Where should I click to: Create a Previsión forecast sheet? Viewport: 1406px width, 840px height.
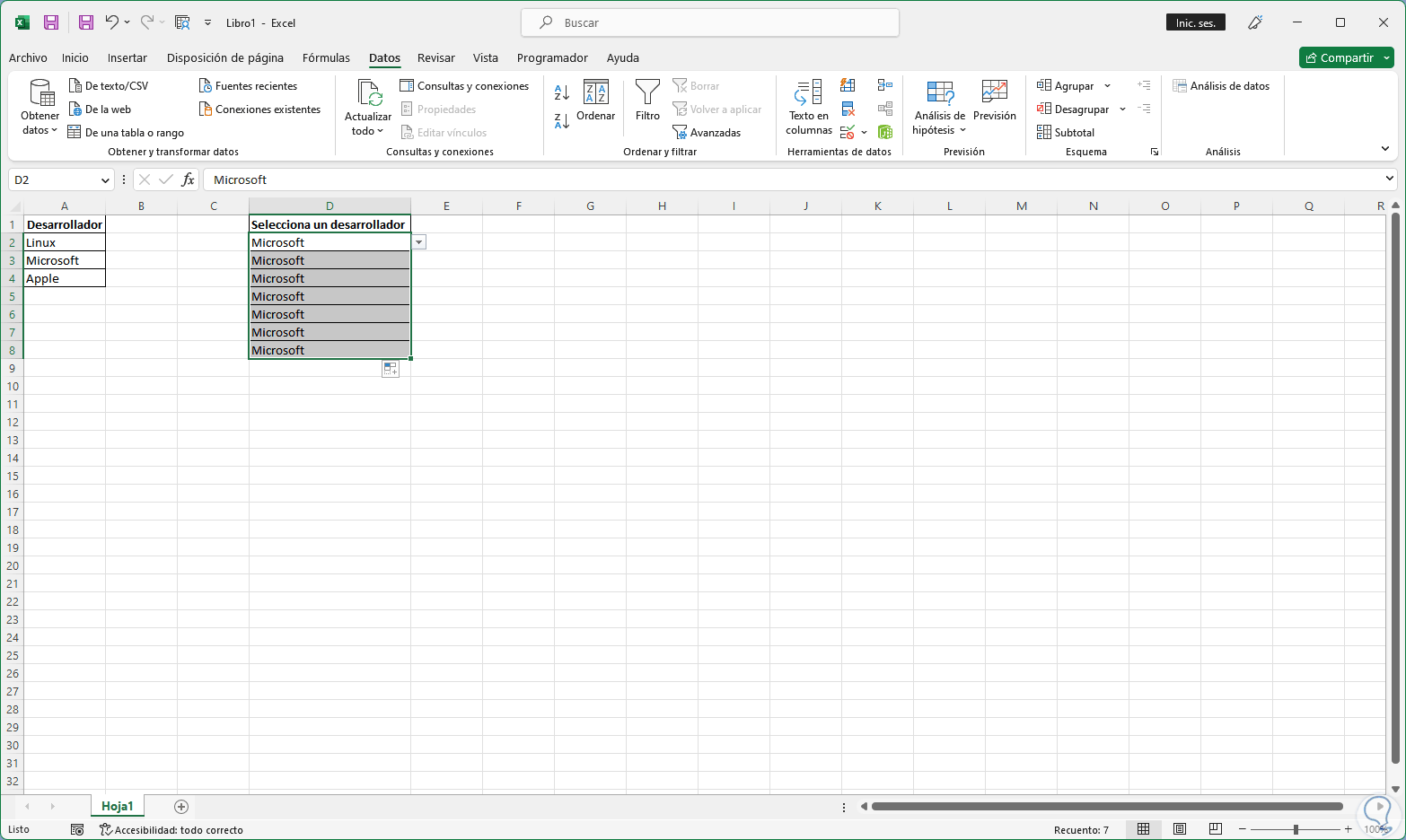point(995,101)
